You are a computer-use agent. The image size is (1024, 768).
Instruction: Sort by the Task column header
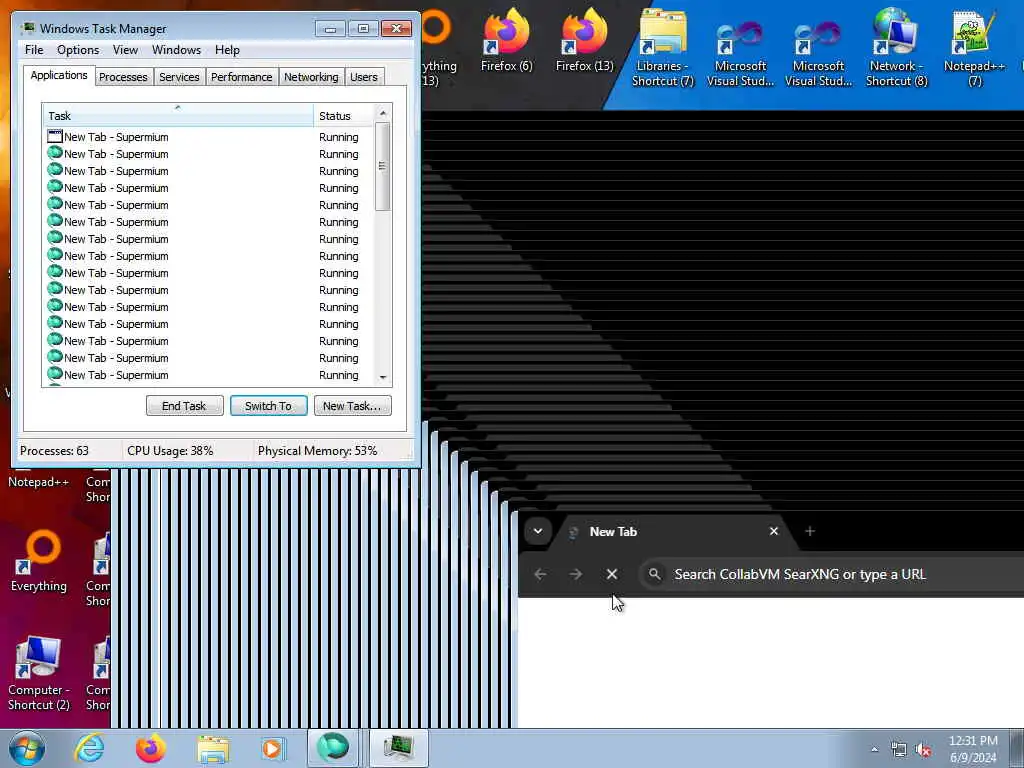pos(178,116)
